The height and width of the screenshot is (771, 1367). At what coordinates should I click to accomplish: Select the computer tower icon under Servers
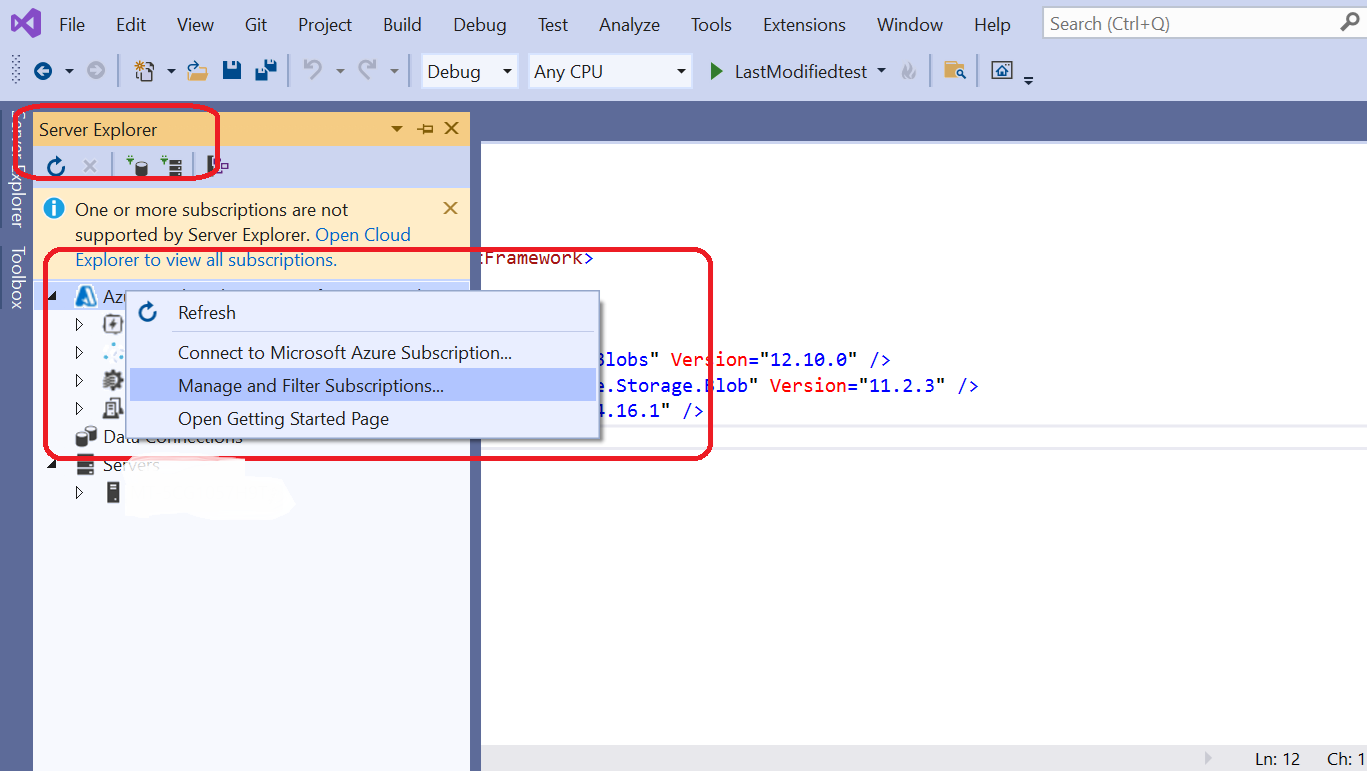pyautogui.click(x=113, y=492)
